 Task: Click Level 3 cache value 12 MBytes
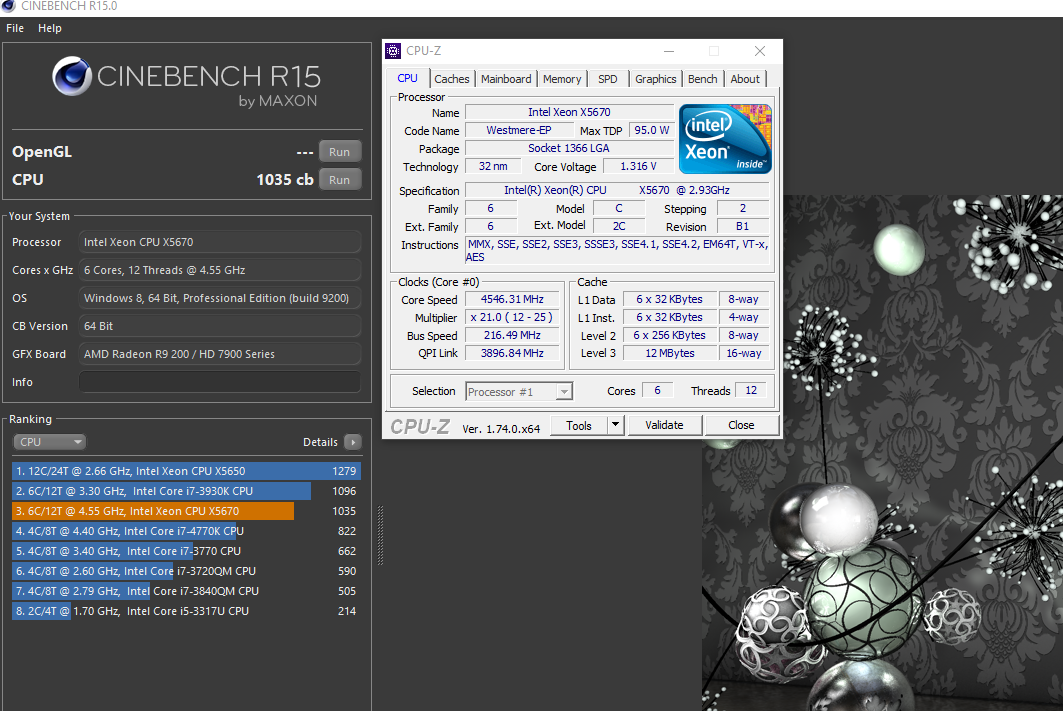pos(670,353)
